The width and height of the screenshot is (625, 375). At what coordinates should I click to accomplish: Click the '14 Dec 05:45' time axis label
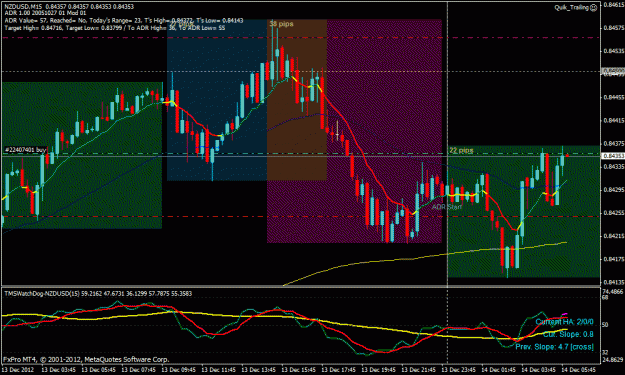579,369
